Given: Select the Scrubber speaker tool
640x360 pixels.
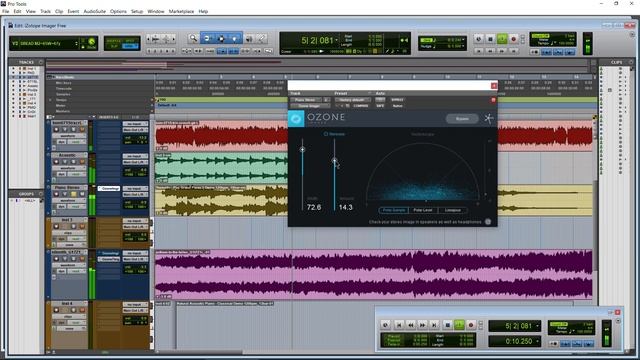Looking at the screenshot, I should point(249,38).
